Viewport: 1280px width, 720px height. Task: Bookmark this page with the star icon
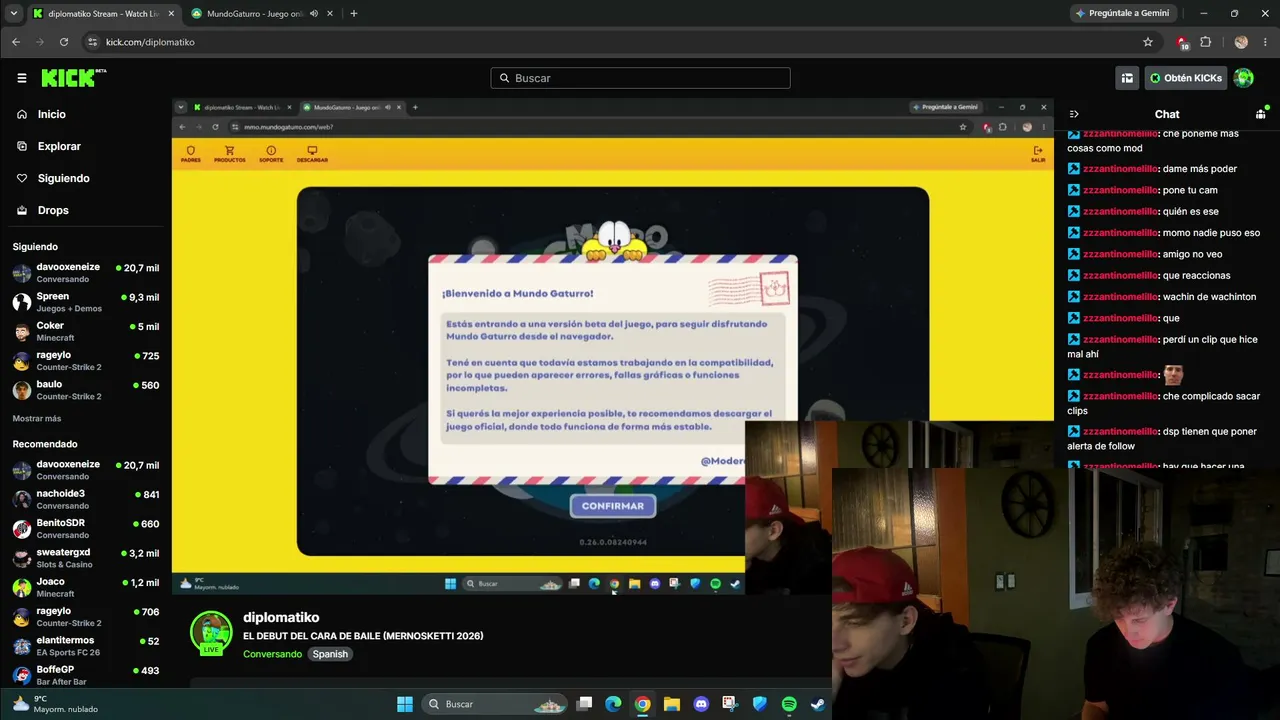click(x=1148, y=42)
